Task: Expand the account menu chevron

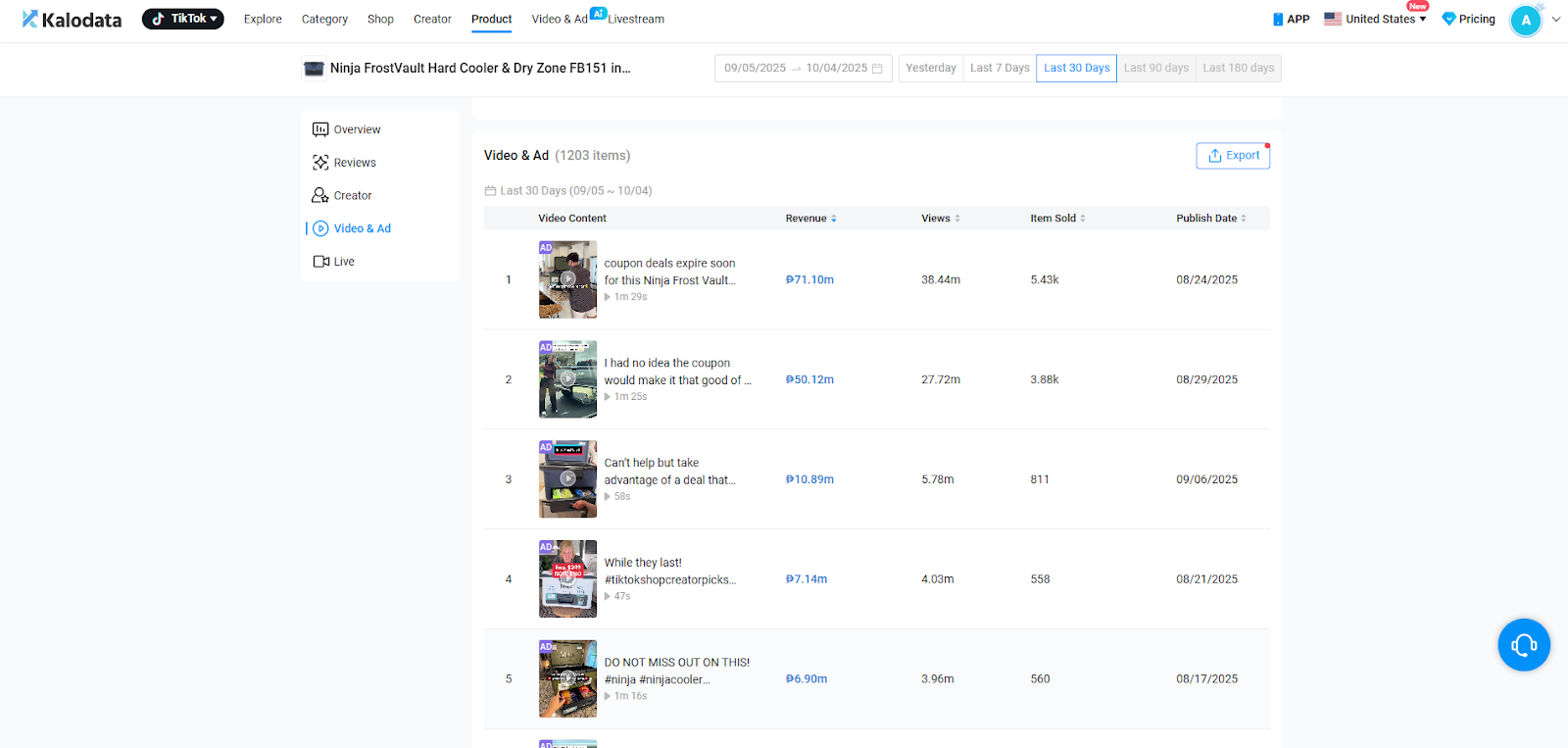Action: click(x=1555, y=20)
